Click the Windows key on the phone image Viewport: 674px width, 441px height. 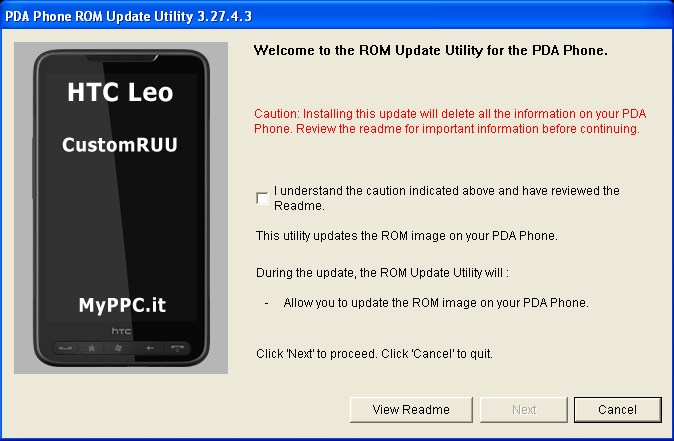[x=119, y=348]
